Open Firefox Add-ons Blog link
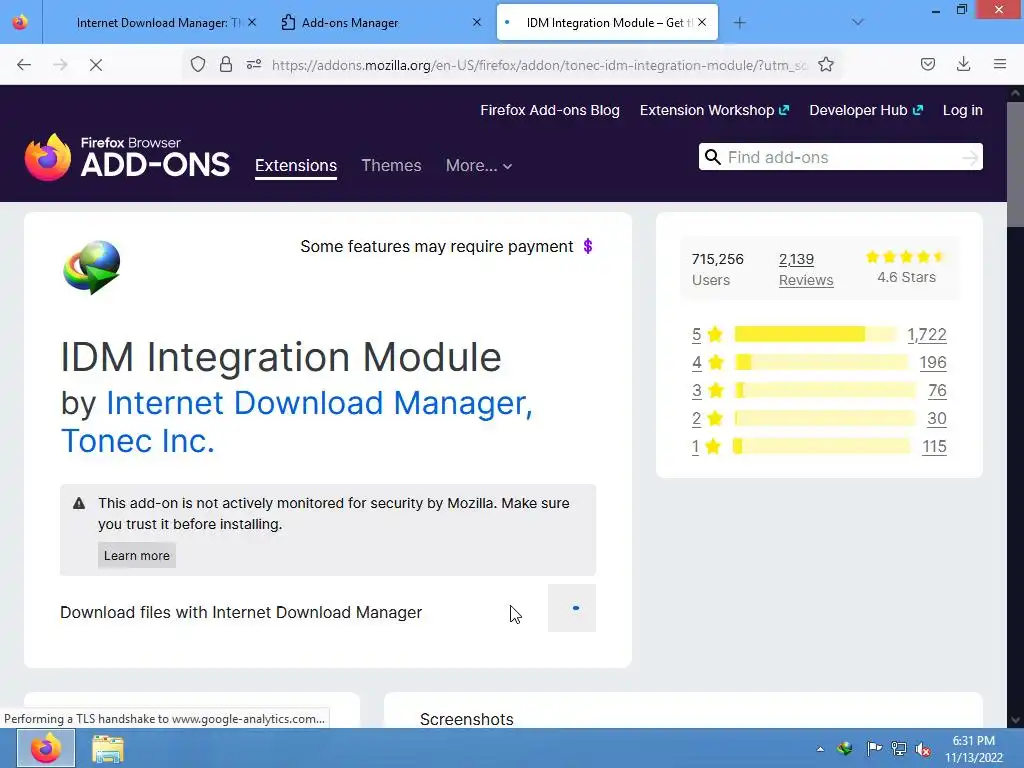Image resolution: width=1024 pixels, height=768 pixels. (550, 110)
